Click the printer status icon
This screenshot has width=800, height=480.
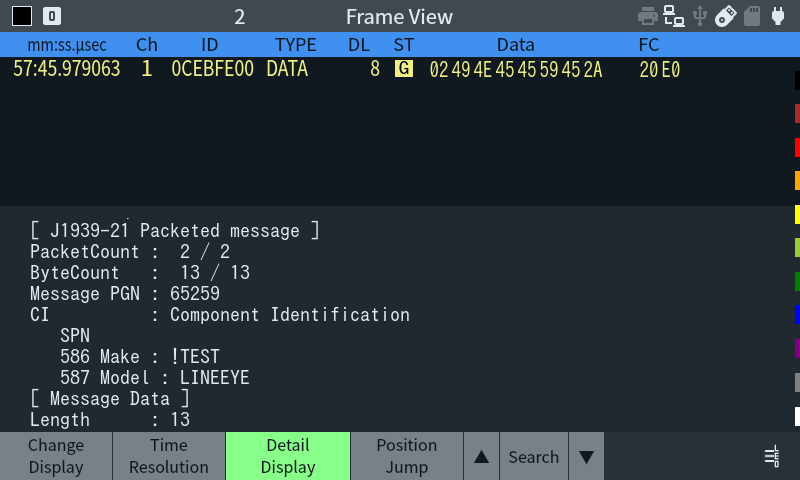click(x=648, y=16)
